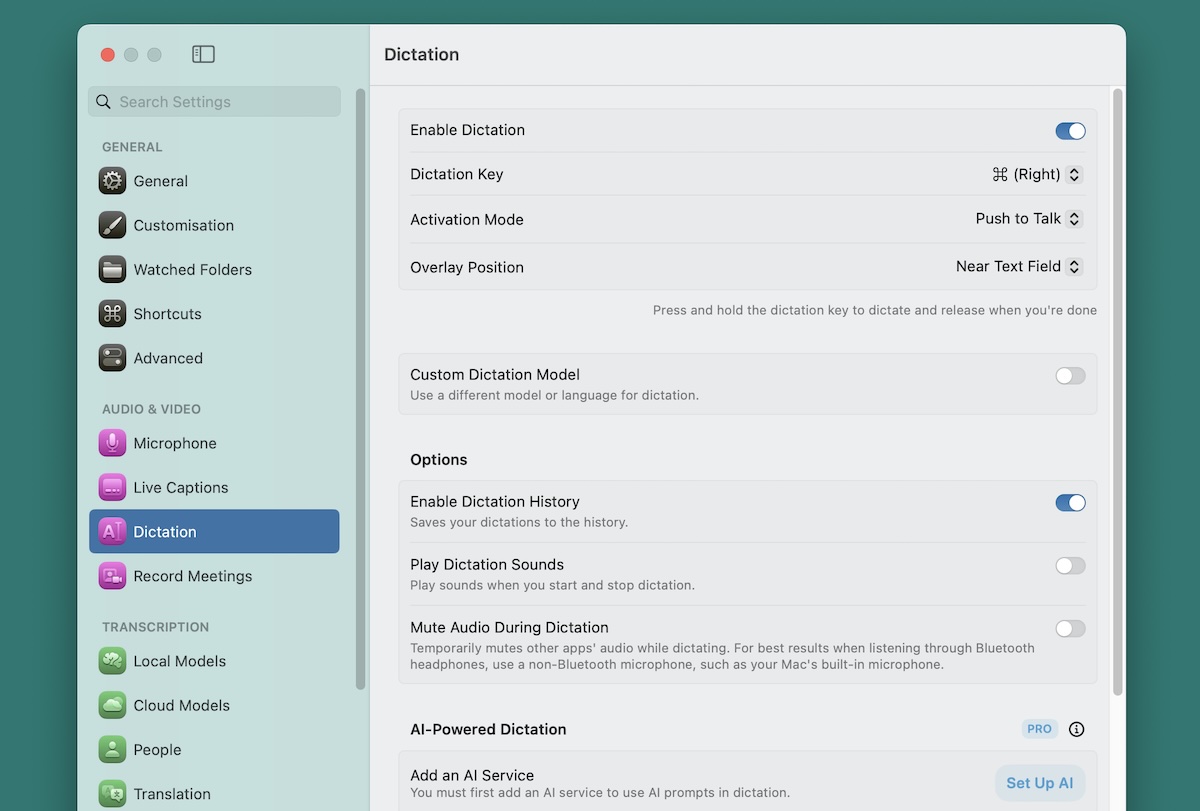Click the Dictation page title
This screenshot has height=811, width=1200.
421,54
